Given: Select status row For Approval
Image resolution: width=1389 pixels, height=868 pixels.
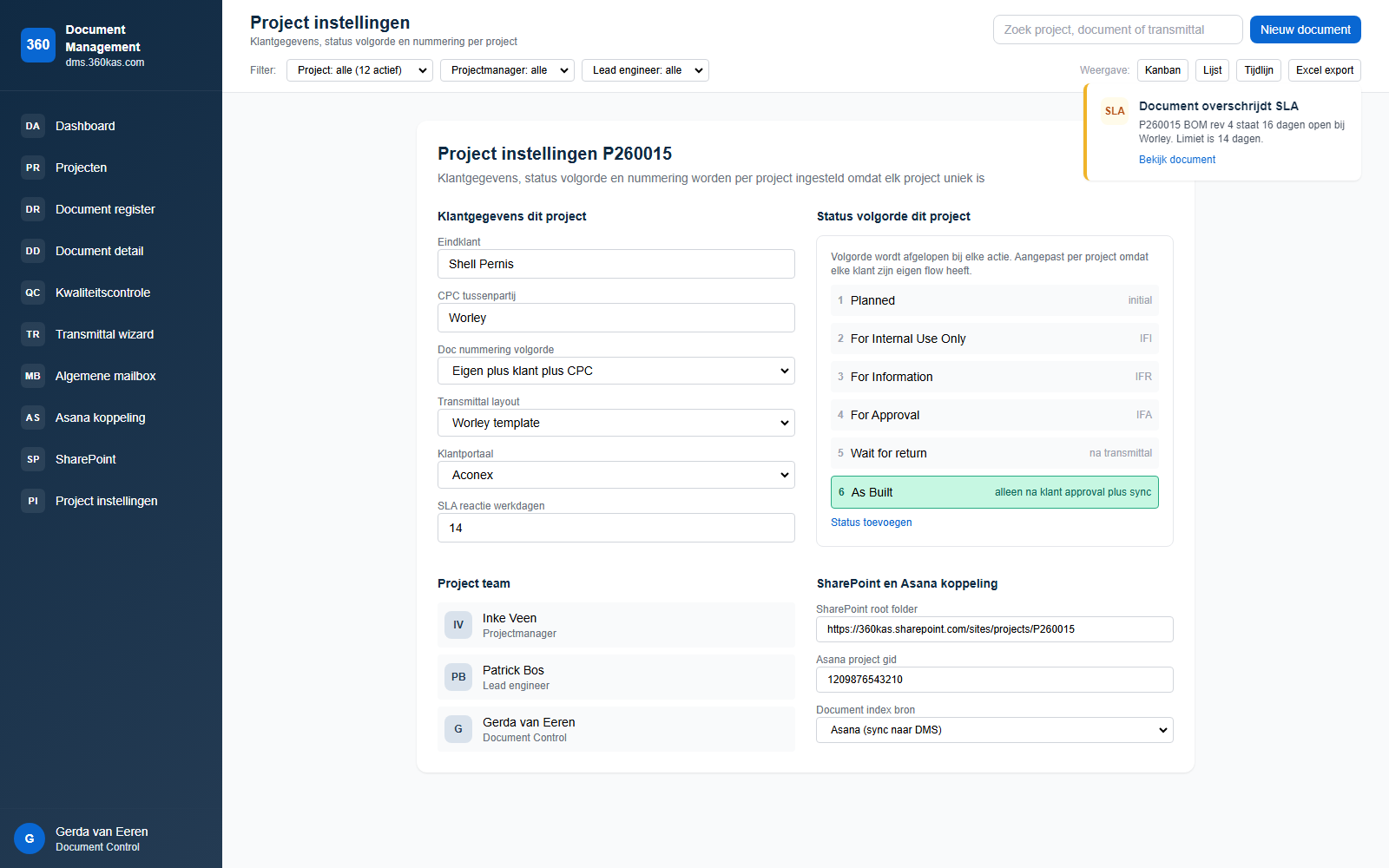Looking at the screenshot, I should pos(995,415).
